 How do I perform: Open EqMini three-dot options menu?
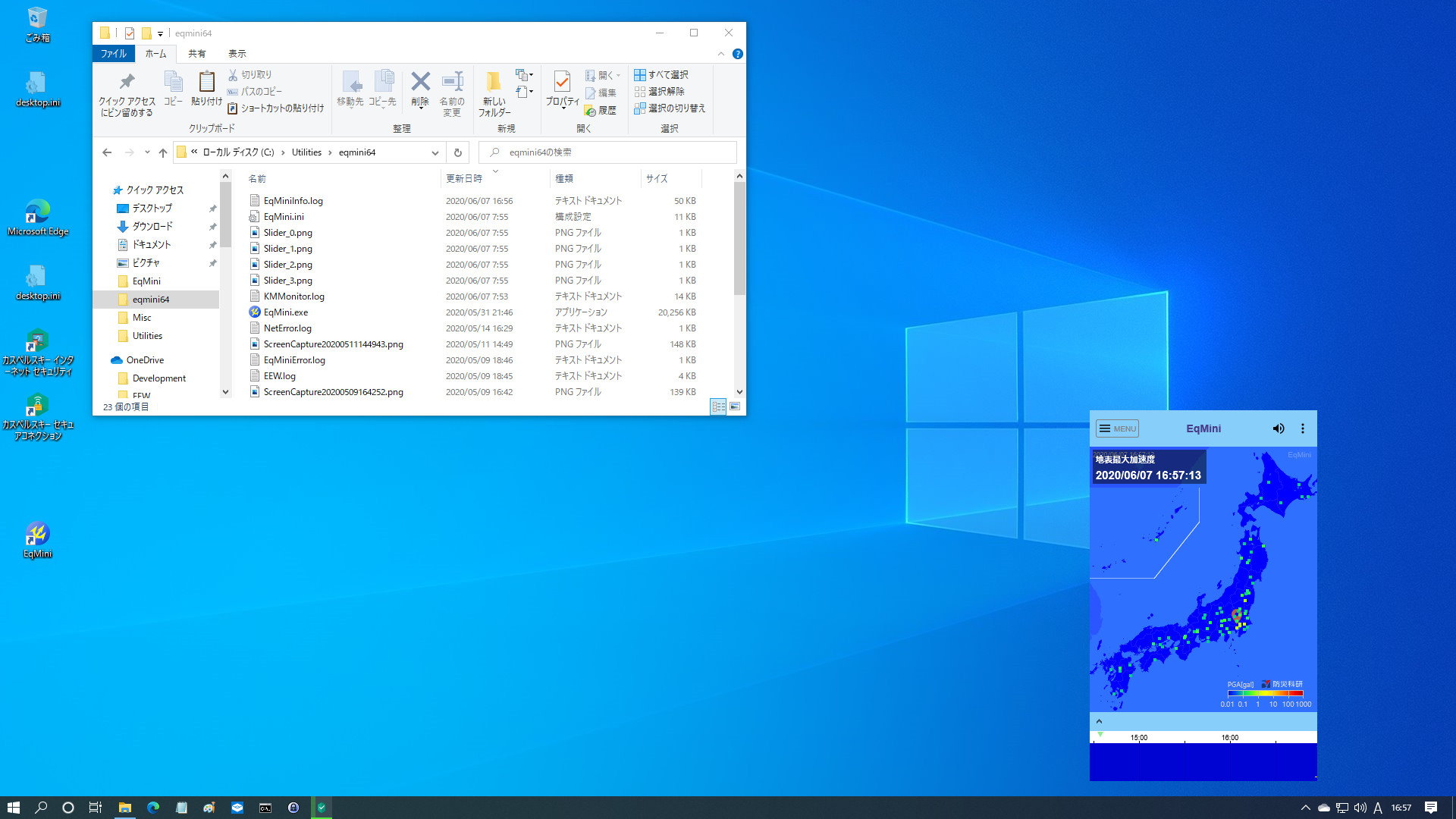pyautogui.click(x=1303, y=428)
